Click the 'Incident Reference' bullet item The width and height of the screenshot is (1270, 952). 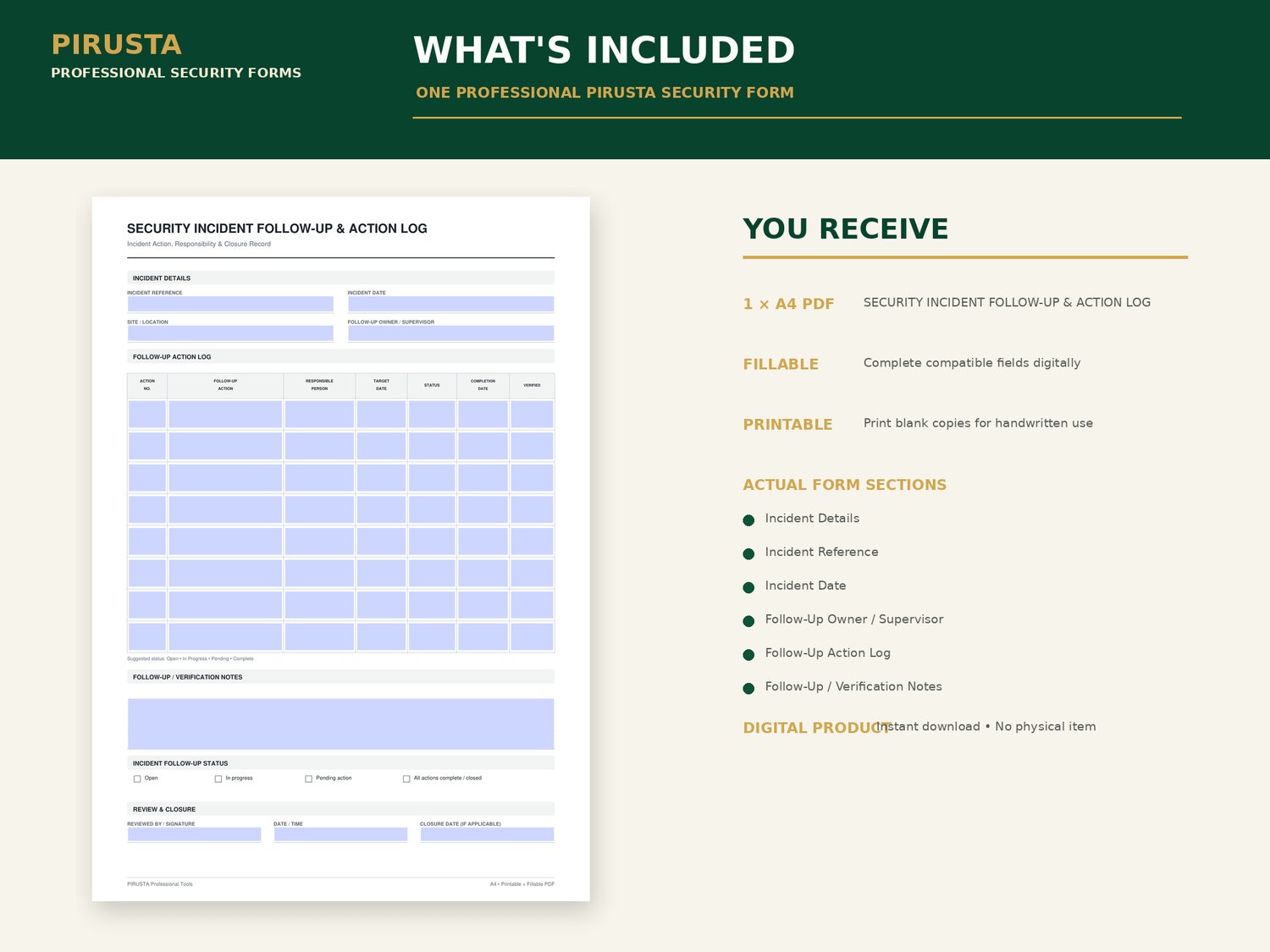821,552
